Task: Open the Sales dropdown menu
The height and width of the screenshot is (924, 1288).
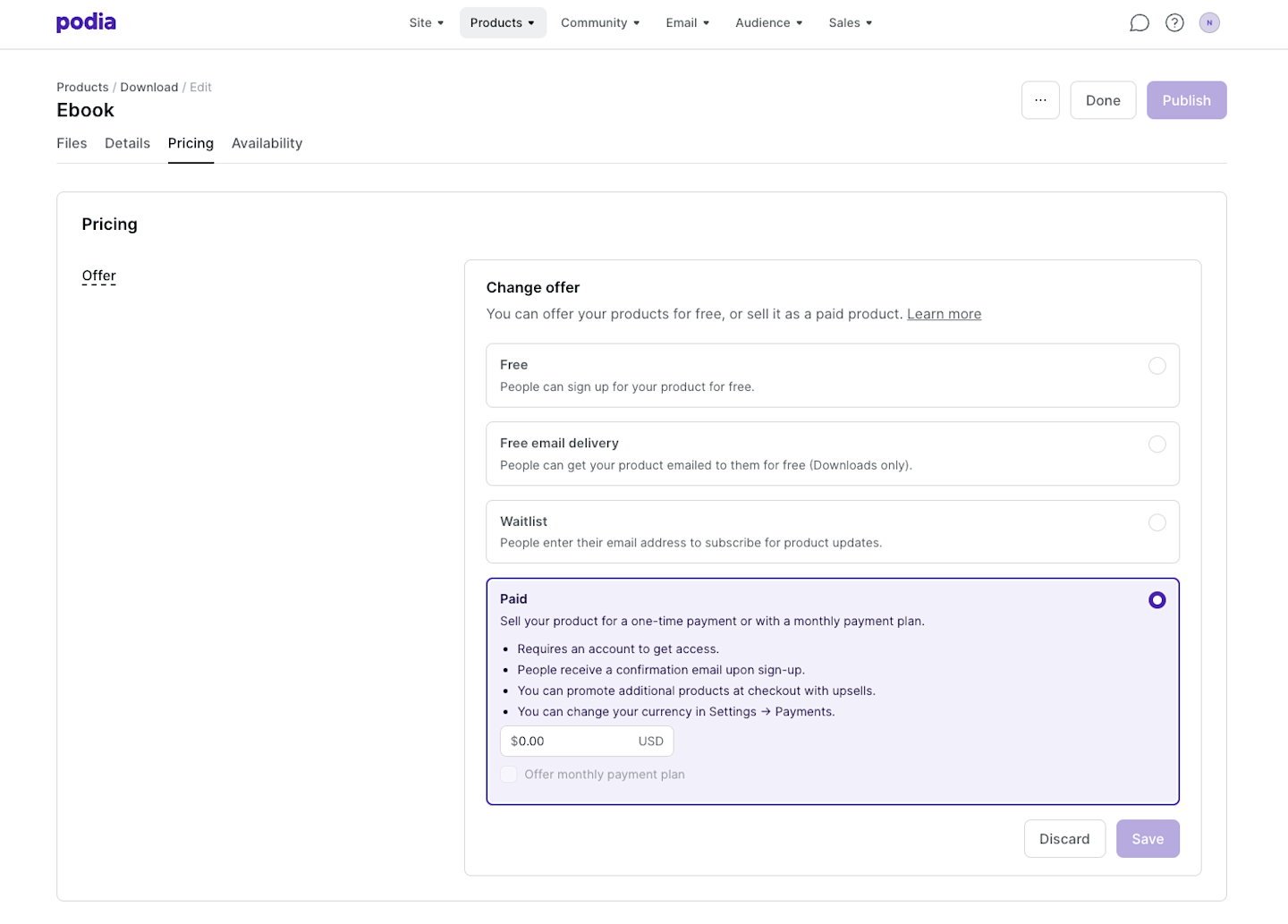Action: point(850,23)
